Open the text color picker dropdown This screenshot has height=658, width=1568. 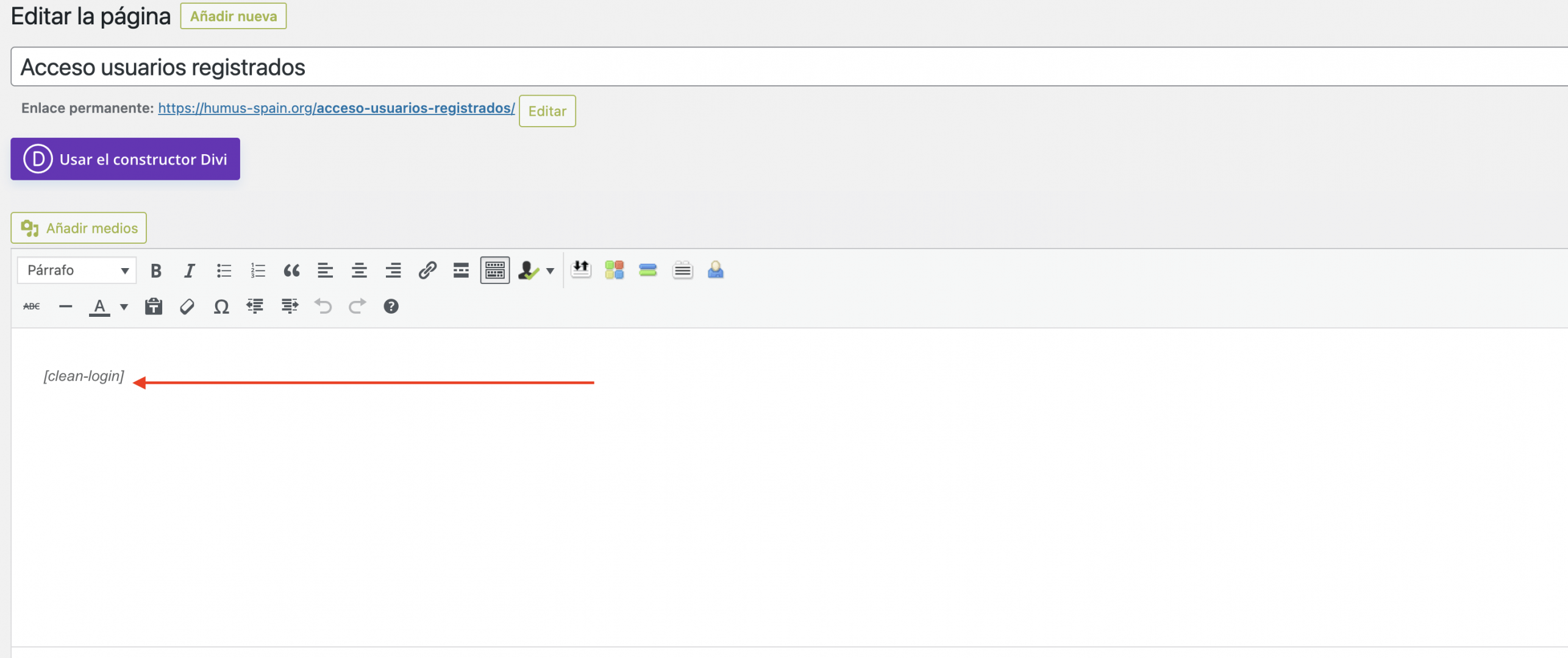(x=124, y=307)
